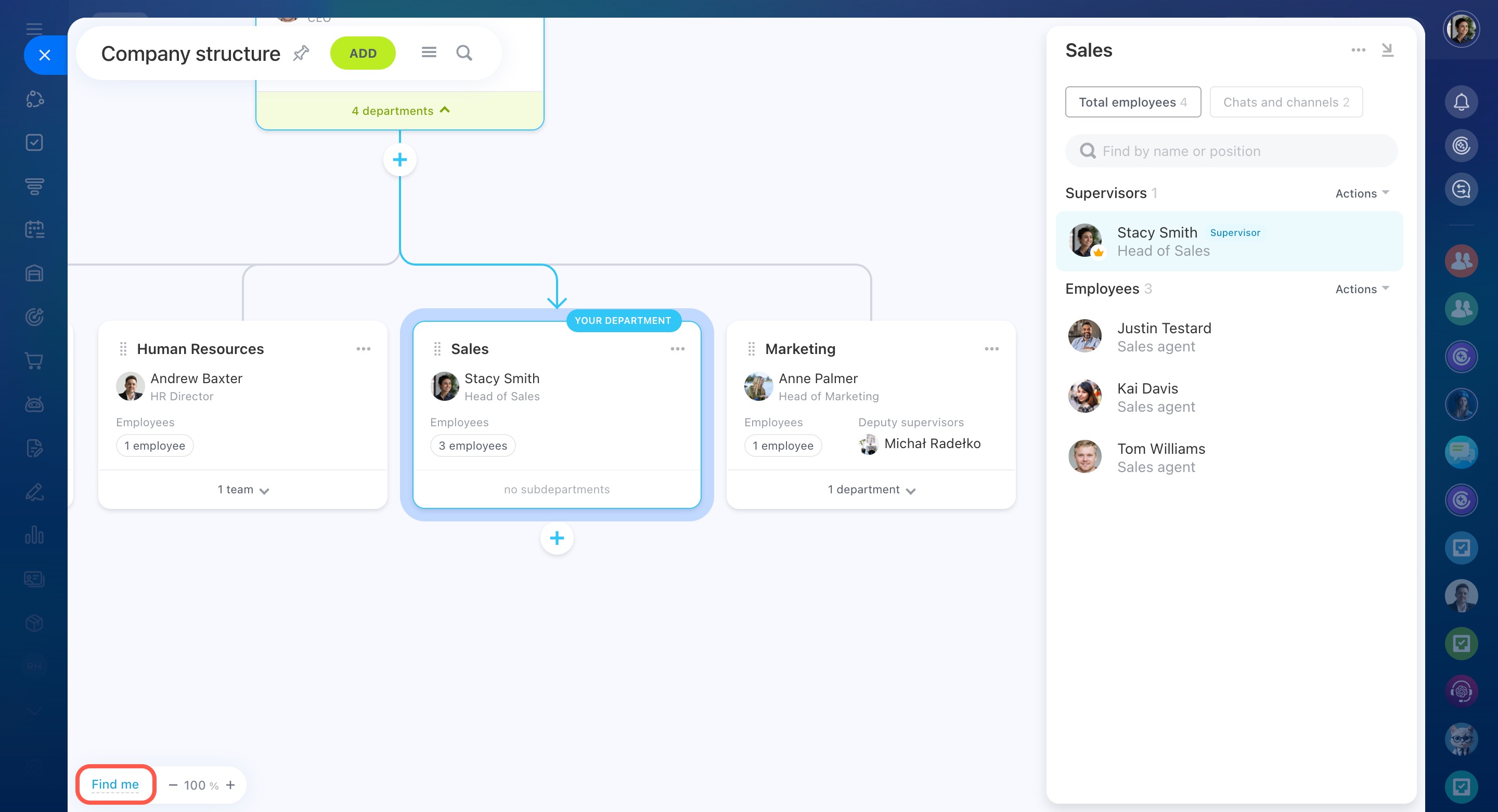The image size is (1498, 812).
Task: Collapse the 4 departments expander
Action: [x=400, y=110]
